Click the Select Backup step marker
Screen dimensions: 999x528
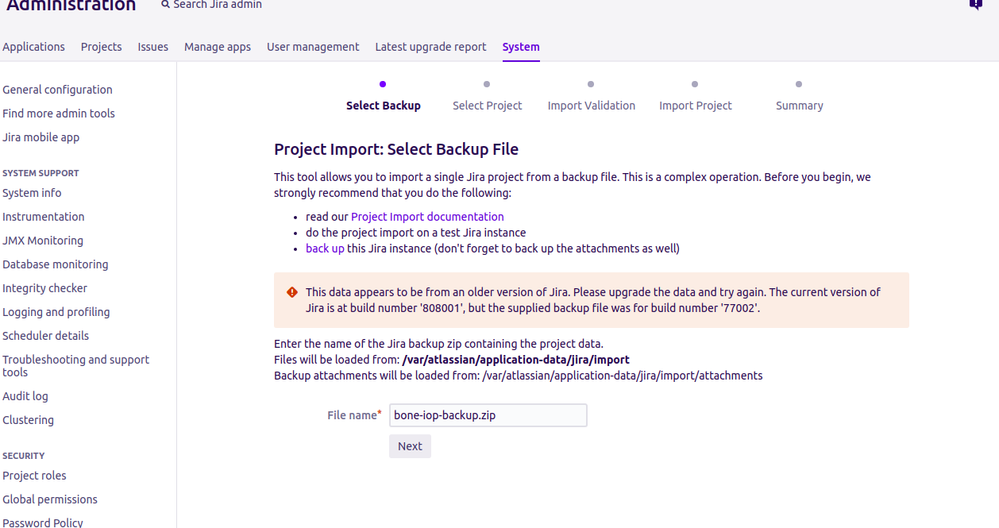(x=382, y=84)
